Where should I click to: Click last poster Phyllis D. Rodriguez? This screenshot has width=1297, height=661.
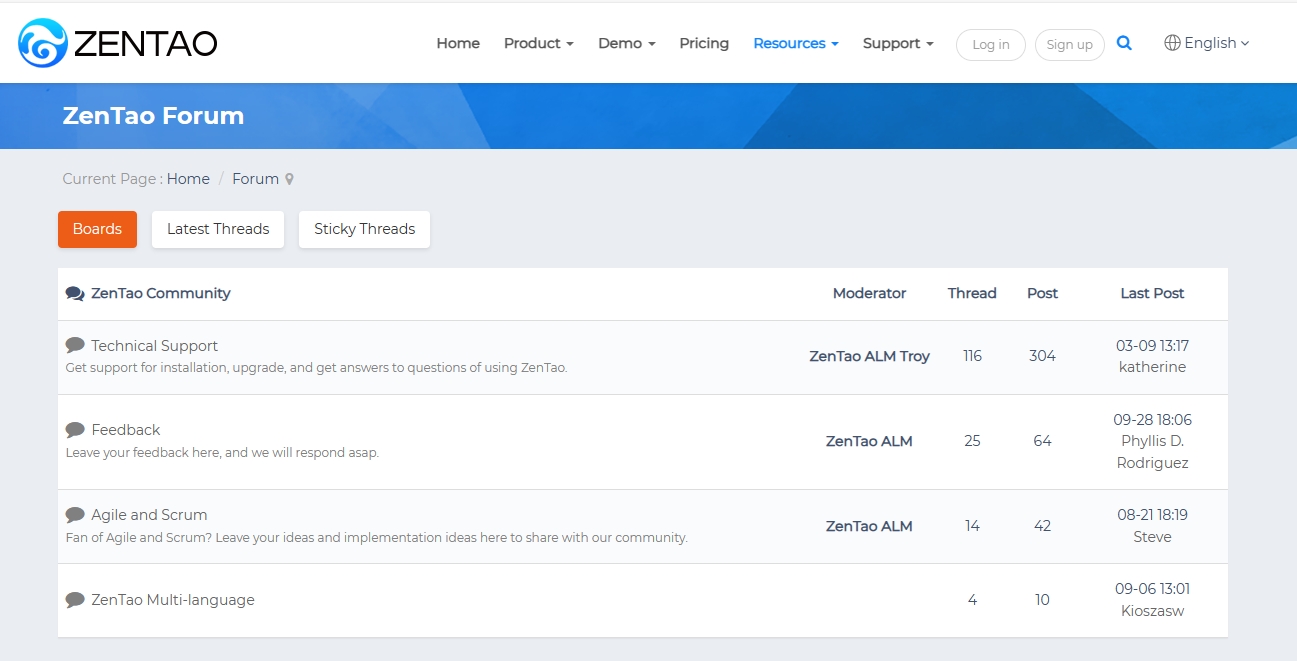1152,452
